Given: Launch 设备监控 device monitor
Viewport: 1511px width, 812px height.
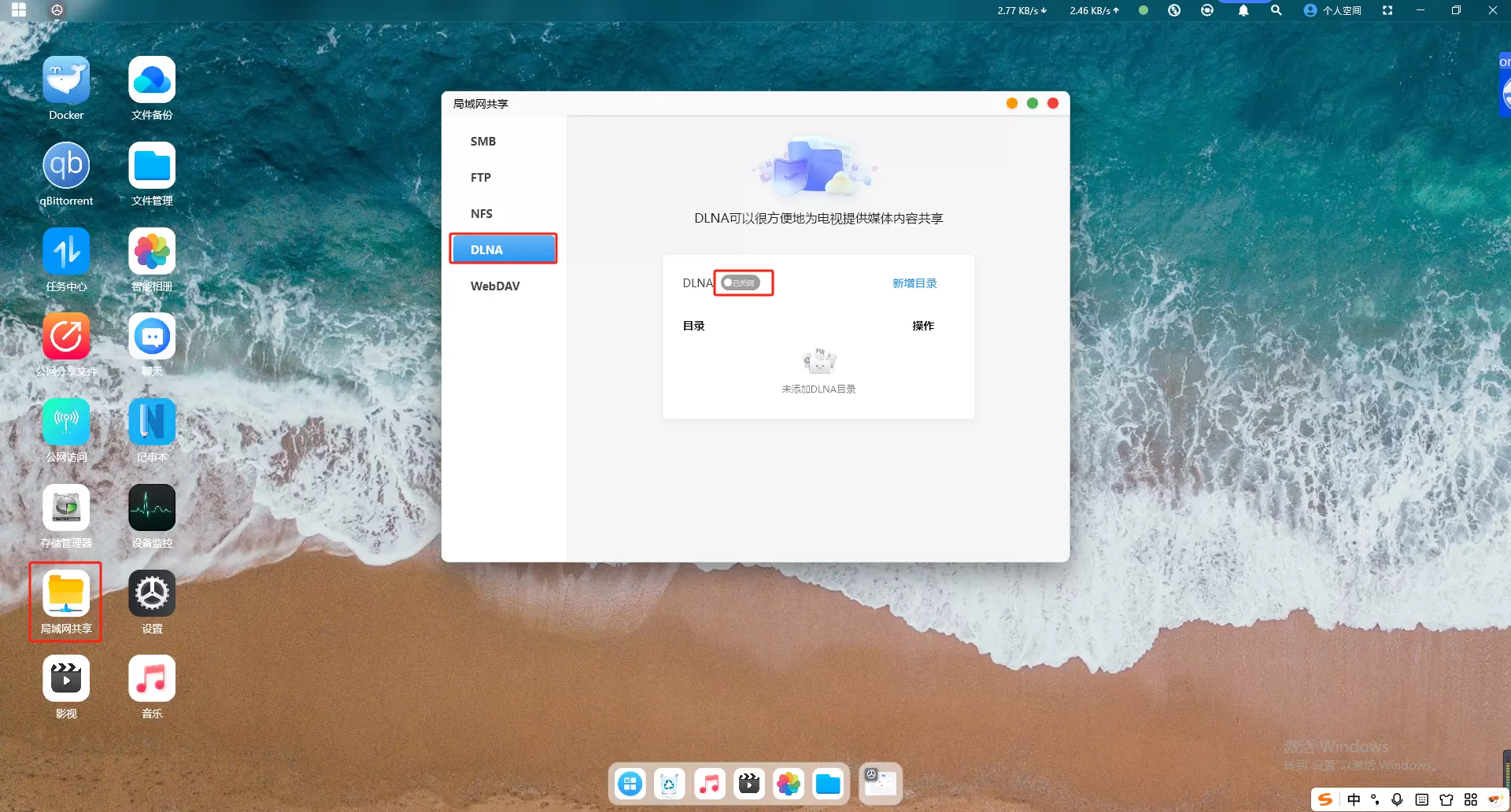Looking at the screenshot, I should coord(152,508).
